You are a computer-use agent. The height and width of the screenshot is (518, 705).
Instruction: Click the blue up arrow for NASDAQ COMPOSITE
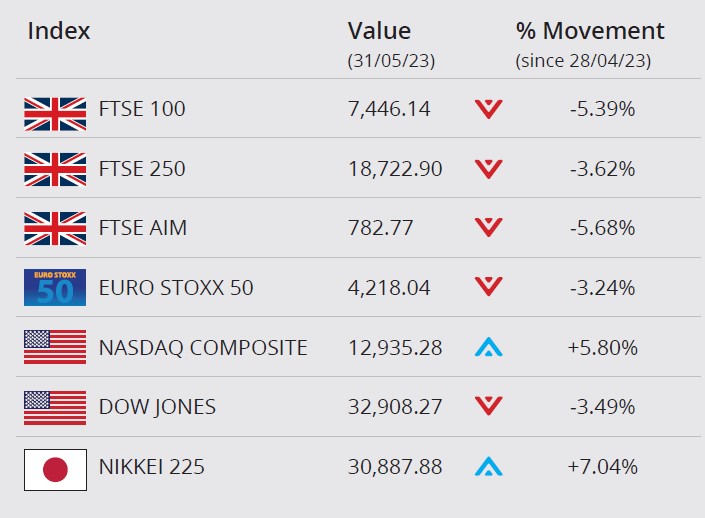click(488, 347)
